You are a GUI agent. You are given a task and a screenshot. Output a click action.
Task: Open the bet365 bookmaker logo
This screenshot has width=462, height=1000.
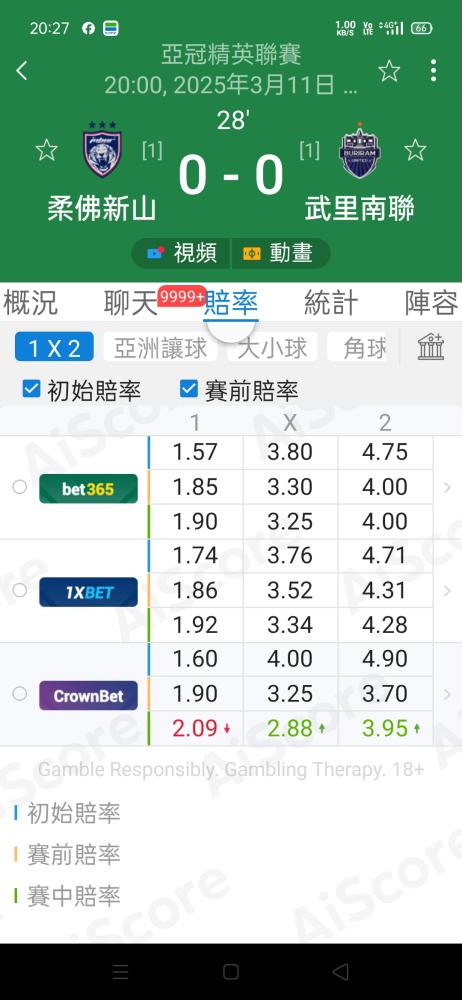(x=88, y=489)
